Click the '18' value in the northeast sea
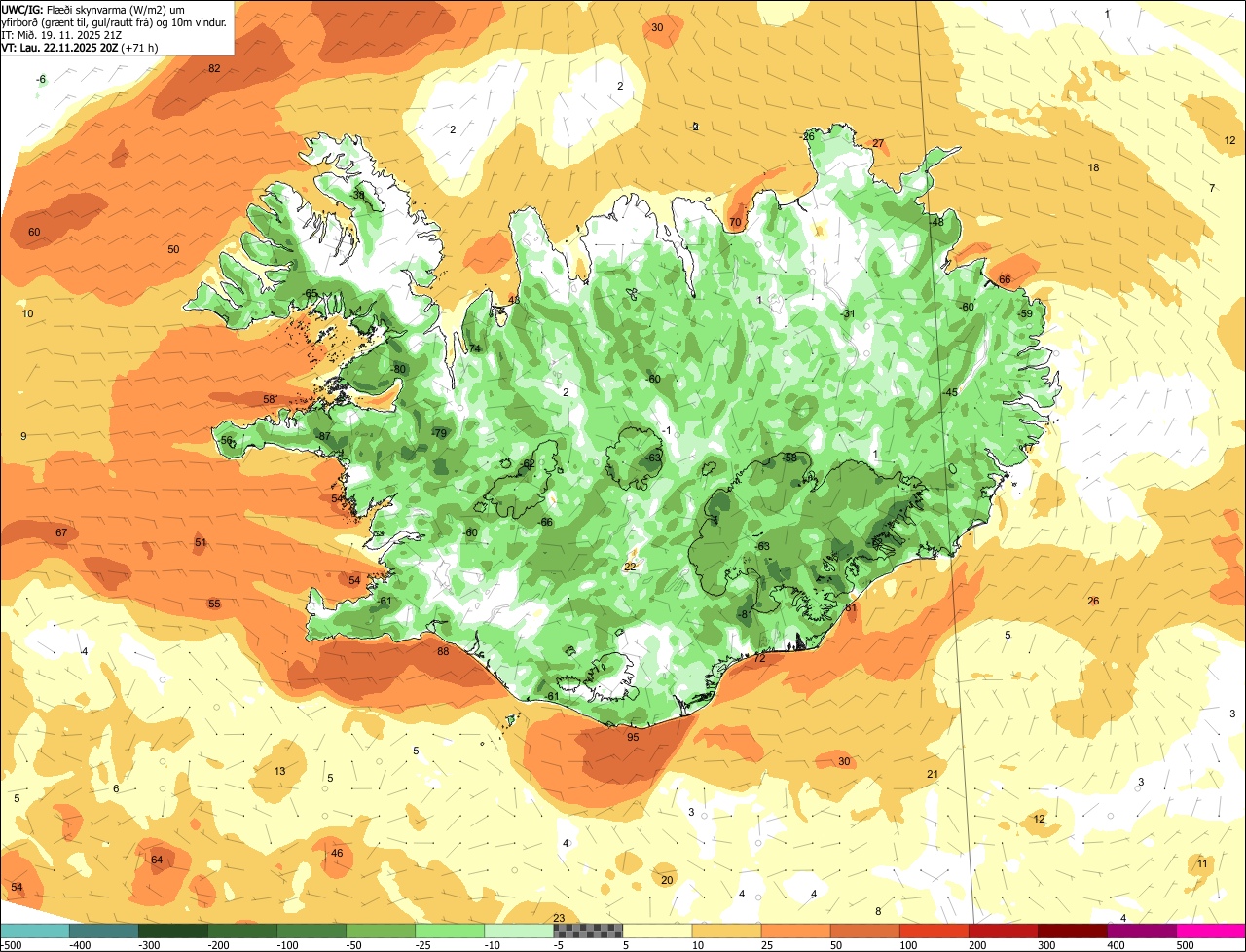This screenshot has width=1246, height=952. pyautogui.click(x=1093, y=168)
